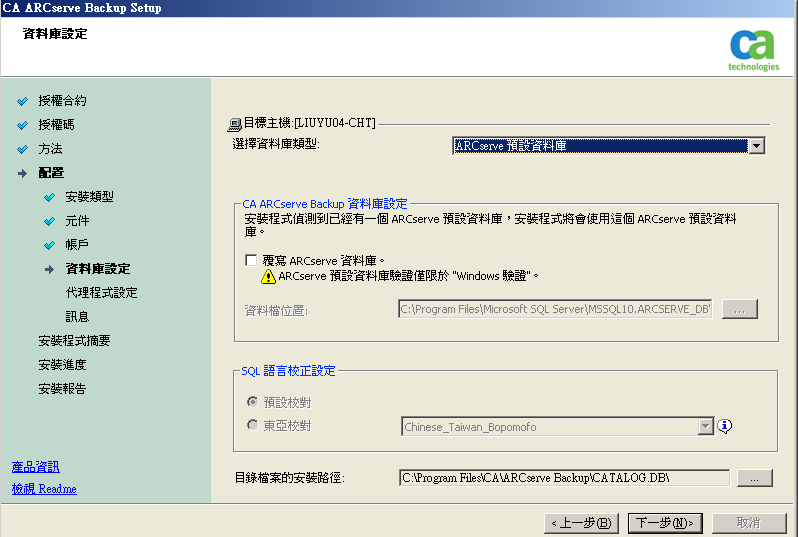Viewport: 798px width, 537px height.
Task: Click the 取消 cancel button
Action: 749,523
